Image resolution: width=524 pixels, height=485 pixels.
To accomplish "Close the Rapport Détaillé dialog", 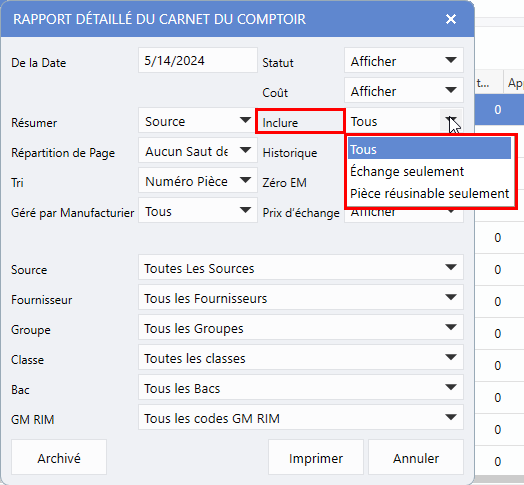I will pos(451,19).
